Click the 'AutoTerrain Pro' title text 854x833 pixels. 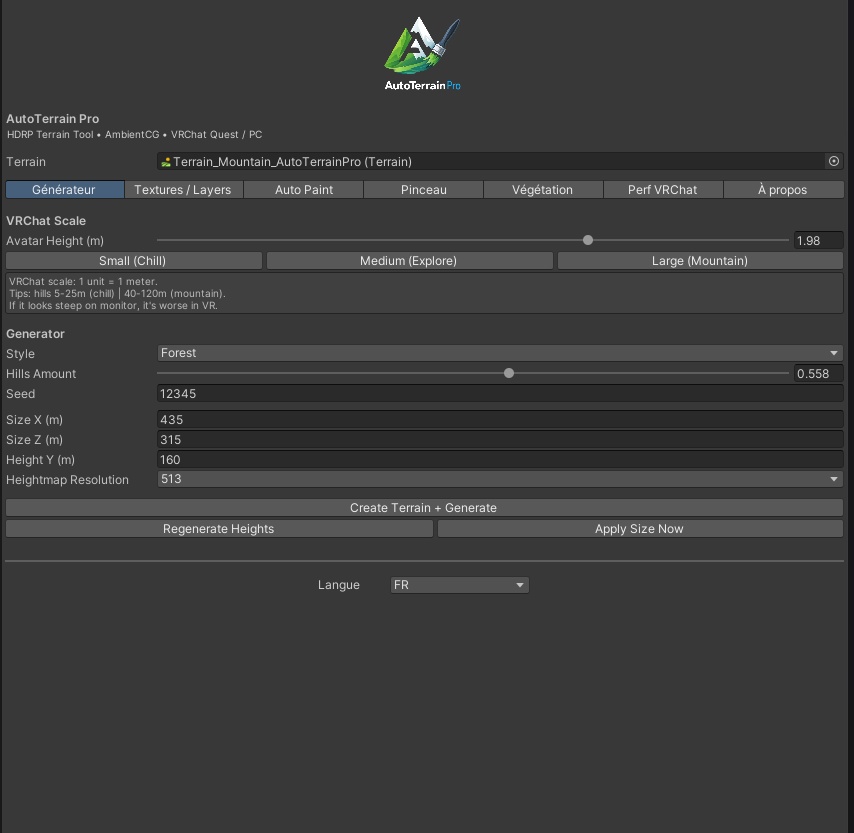(x=53, y=119)
